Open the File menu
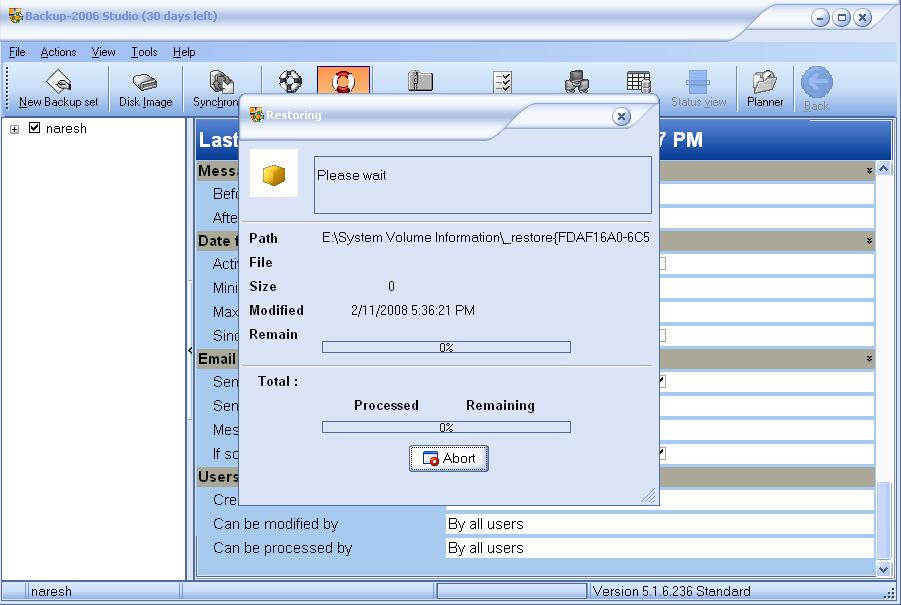Image resolution: width=901 pixels, height=605 pixels. 17,52
